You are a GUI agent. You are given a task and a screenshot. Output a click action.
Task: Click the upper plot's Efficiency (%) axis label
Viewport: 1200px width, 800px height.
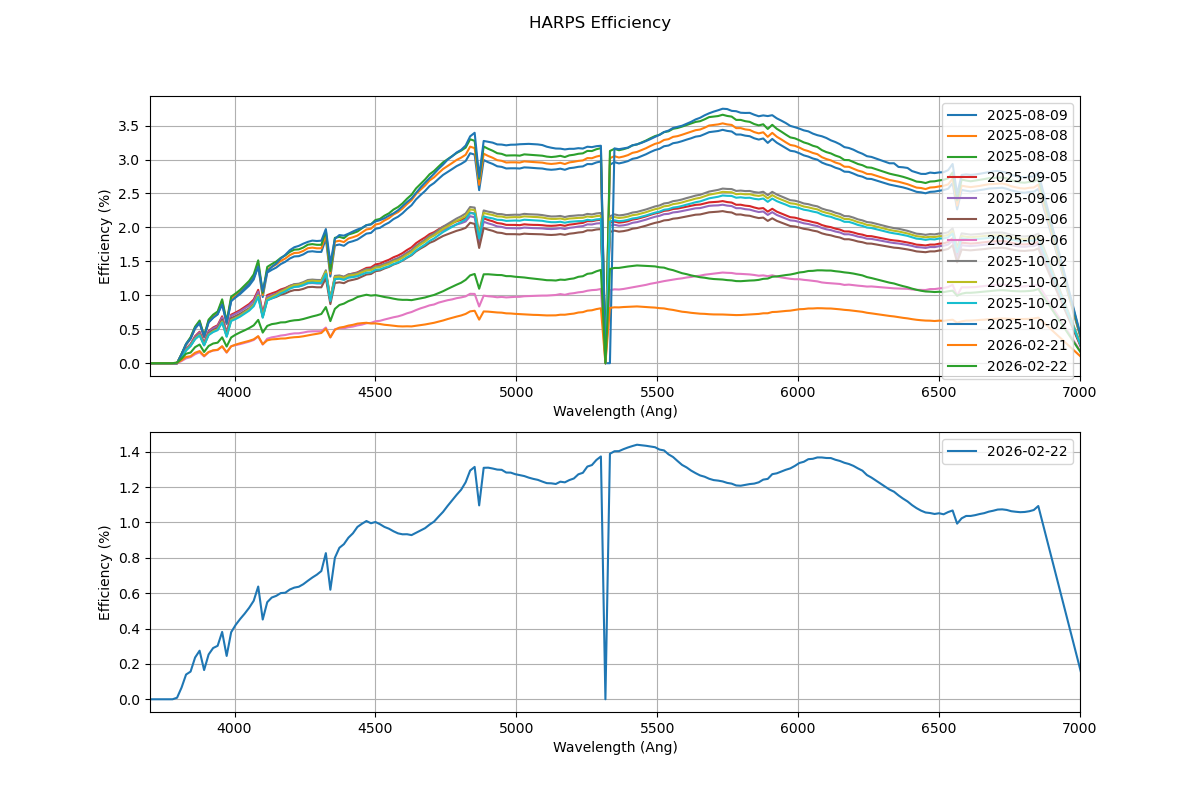(104, 236)
